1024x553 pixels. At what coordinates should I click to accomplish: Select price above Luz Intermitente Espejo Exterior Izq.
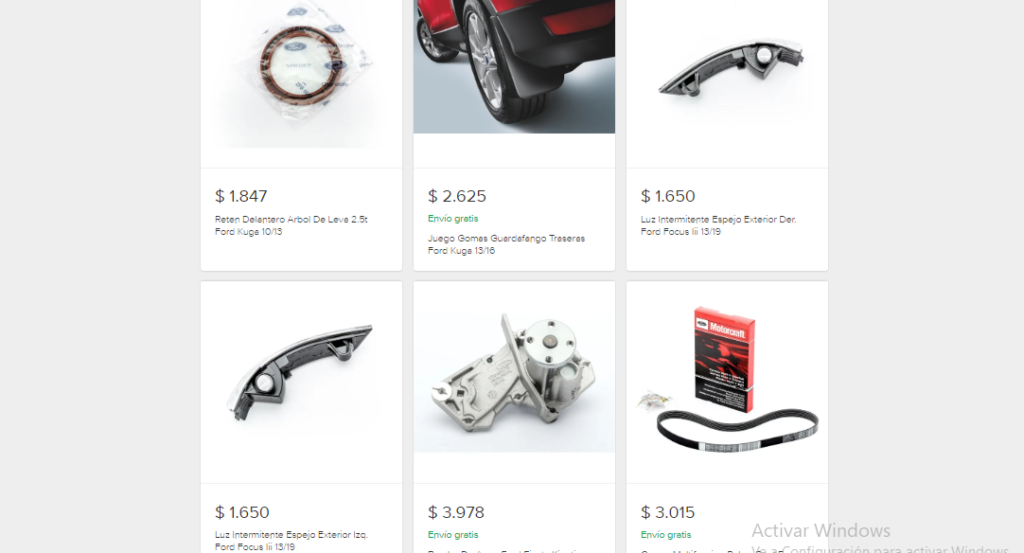tap(242, 512)
